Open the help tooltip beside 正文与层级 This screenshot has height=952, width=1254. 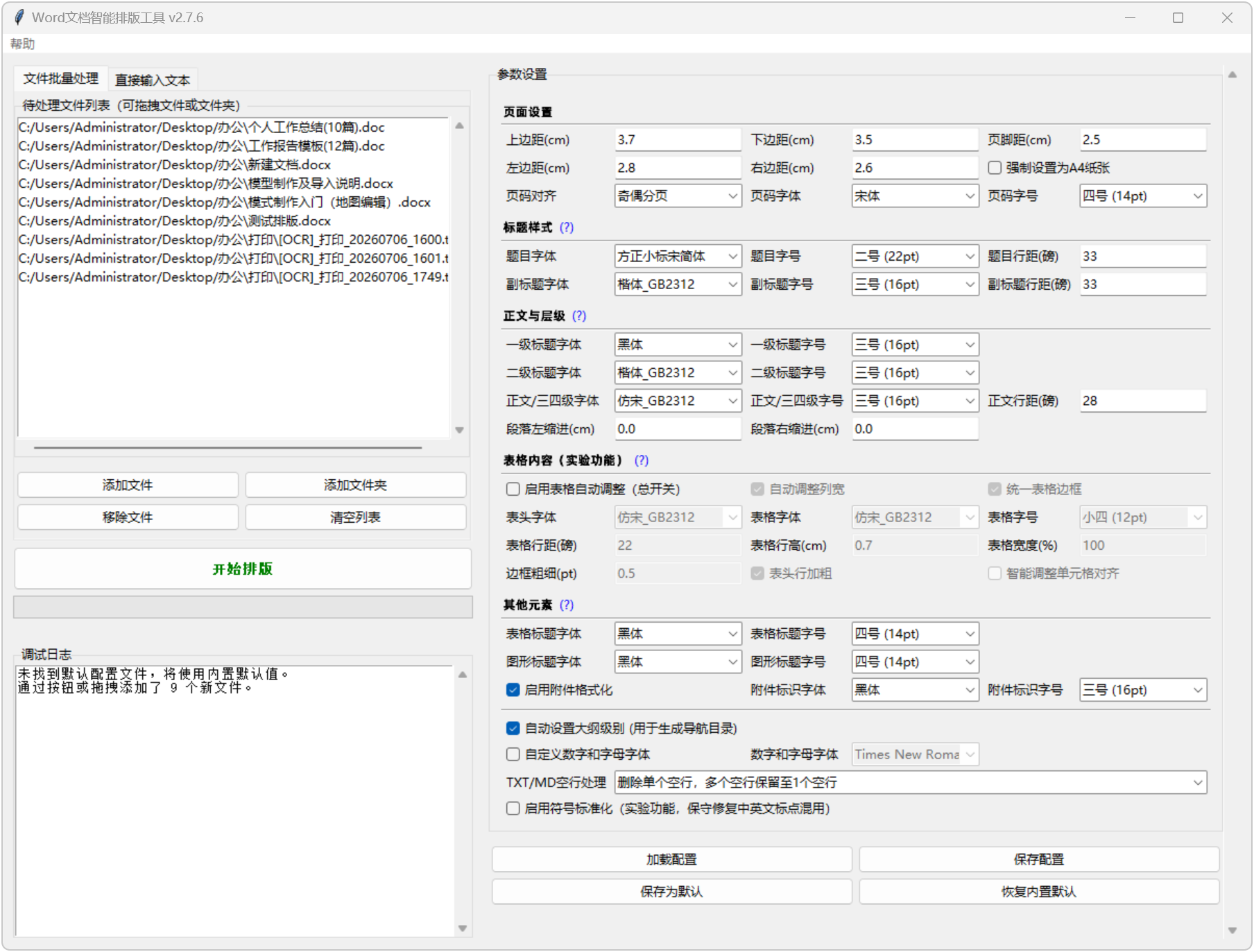pos(579,316)
